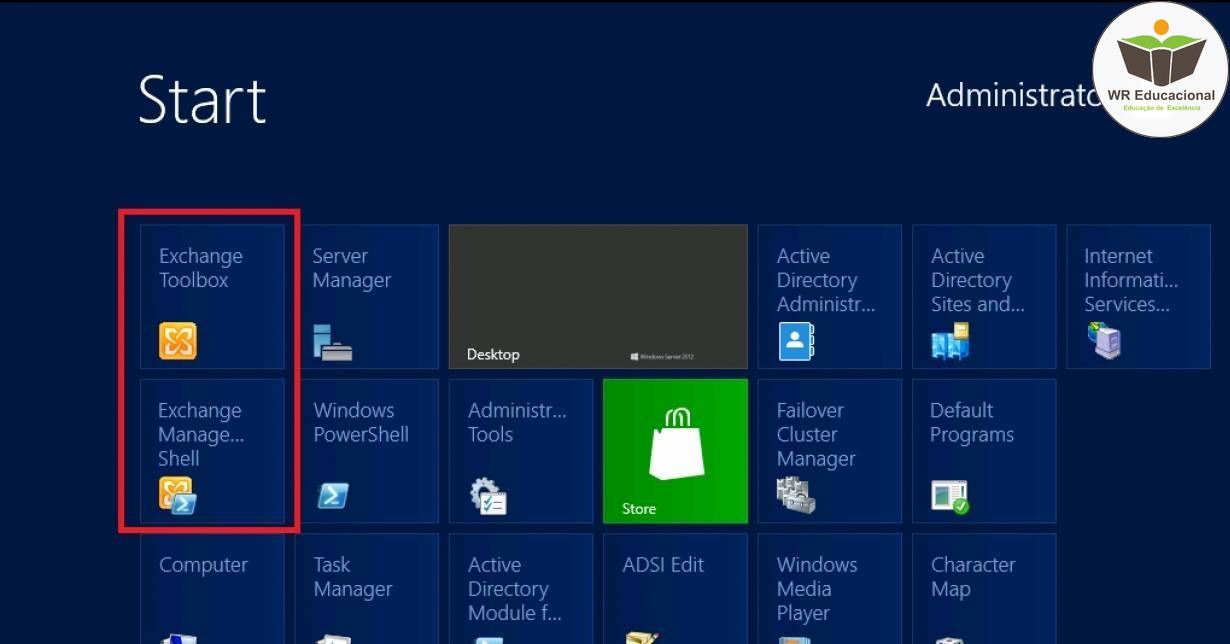Click the 'Default Programs' tile label
The width and height of the screenshot is (1230, 644).
(x=971, y=422)
